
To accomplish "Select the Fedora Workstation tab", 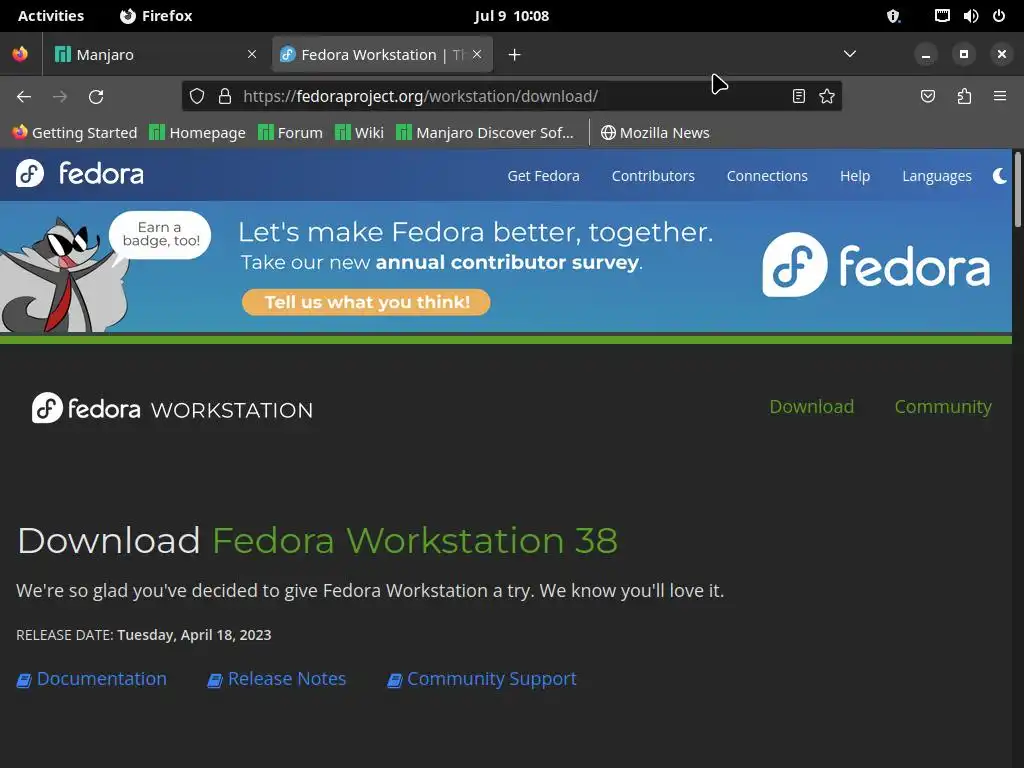I will 382,55.
